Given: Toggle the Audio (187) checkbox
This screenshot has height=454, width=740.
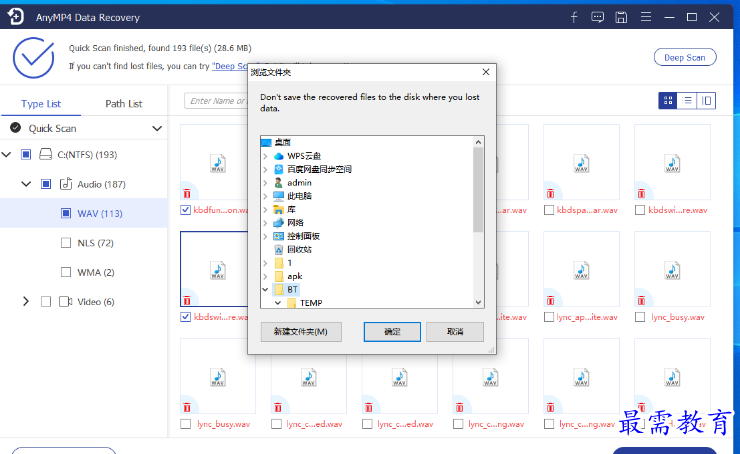Looking at the screenshot, I should coord(46,184).
